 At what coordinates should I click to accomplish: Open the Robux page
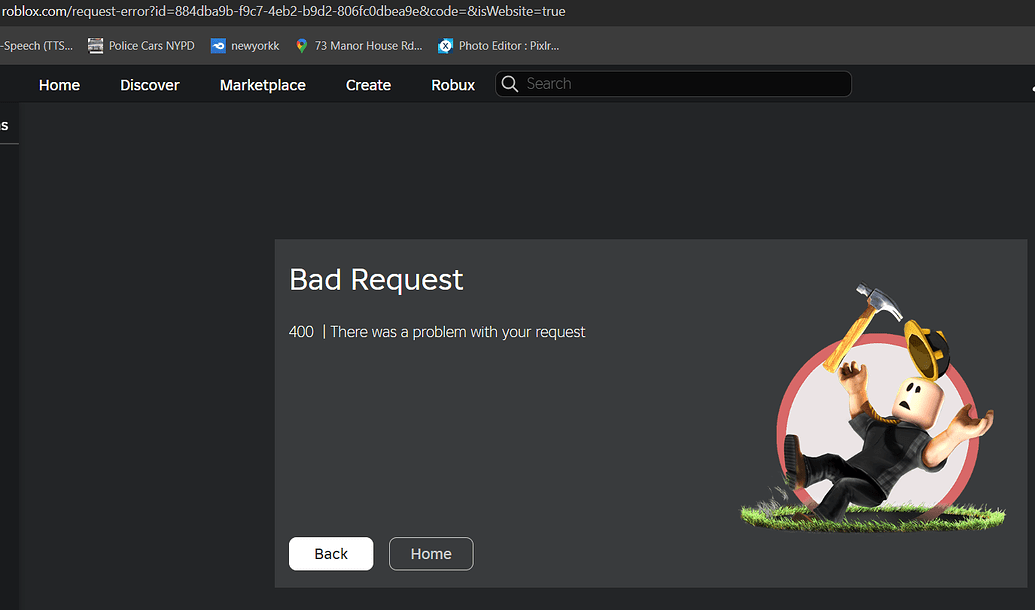453,85
